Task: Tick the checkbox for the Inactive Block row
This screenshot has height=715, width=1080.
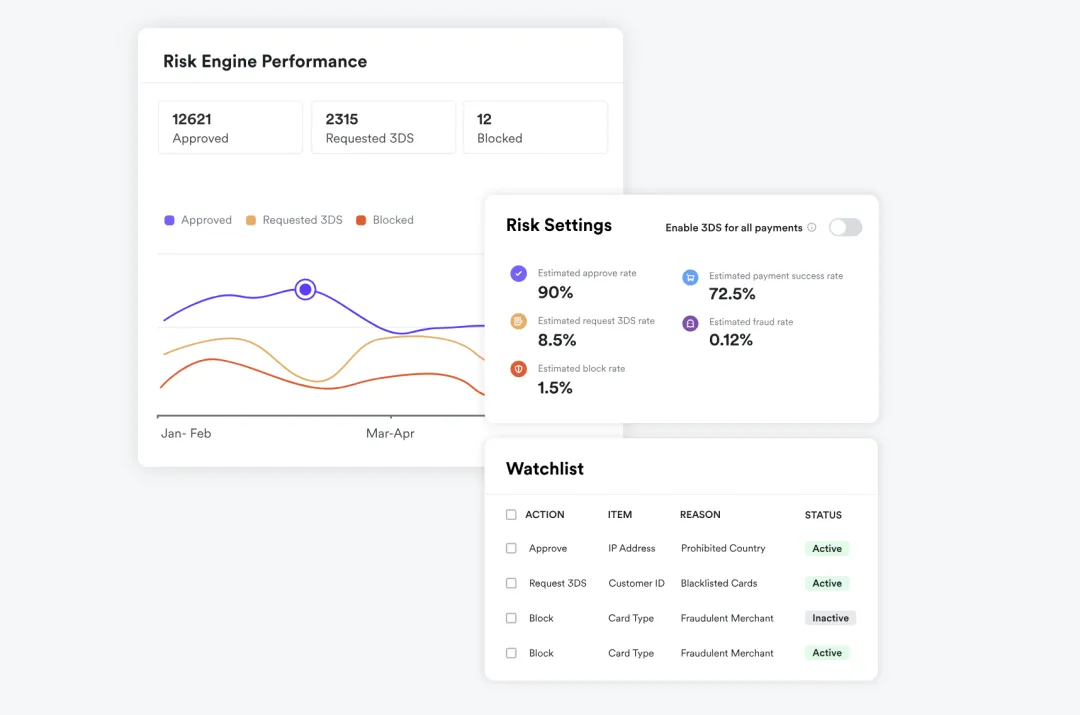Action: [511, 618]
